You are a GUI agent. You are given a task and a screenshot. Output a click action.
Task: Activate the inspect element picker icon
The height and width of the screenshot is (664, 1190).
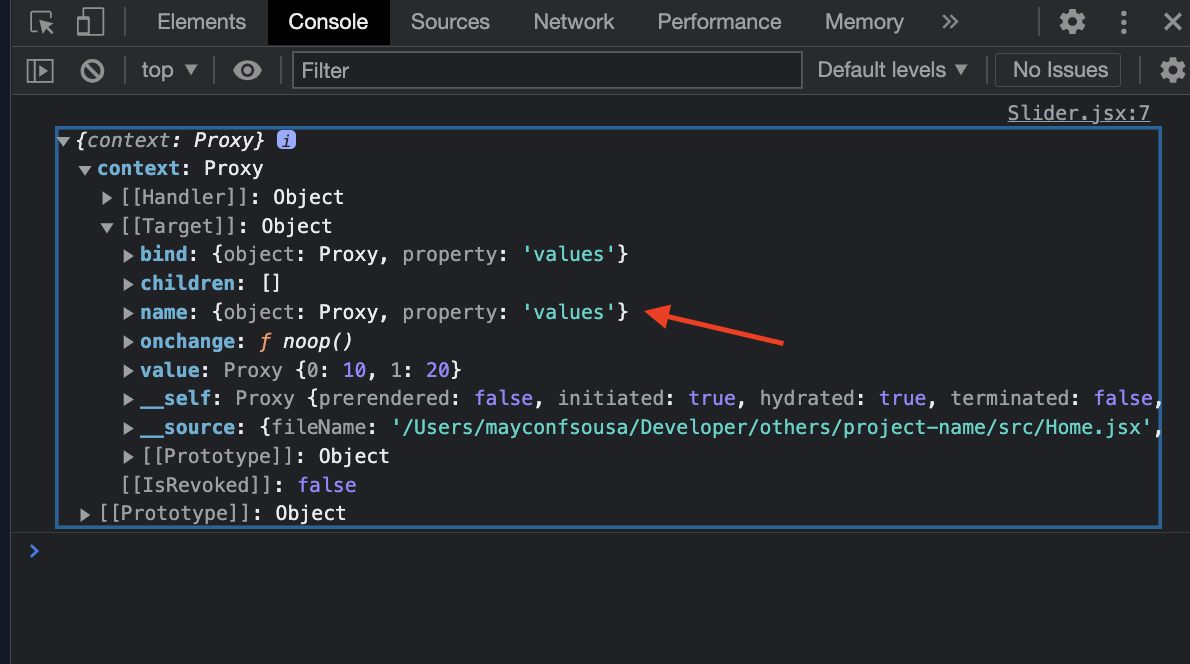(x=42, y=22)
